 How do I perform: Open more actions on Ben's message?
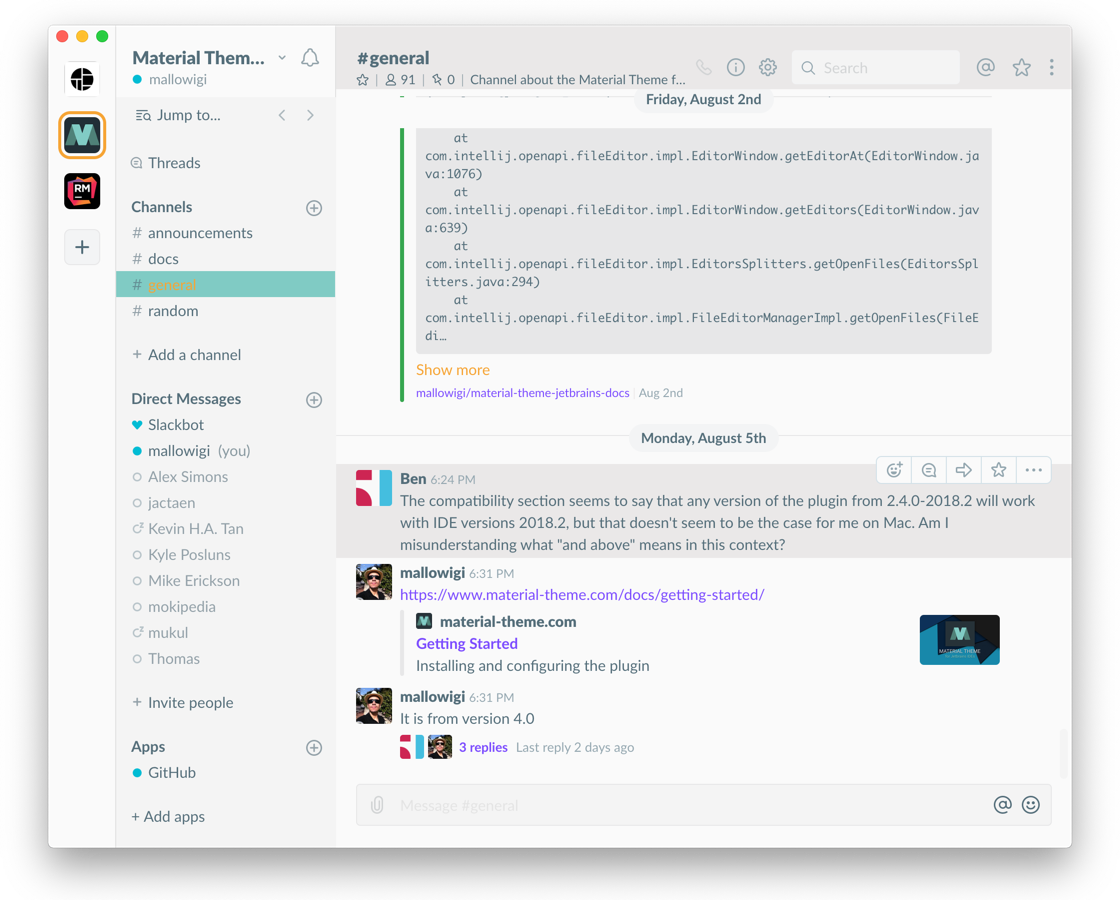[x=1033, y=469]
